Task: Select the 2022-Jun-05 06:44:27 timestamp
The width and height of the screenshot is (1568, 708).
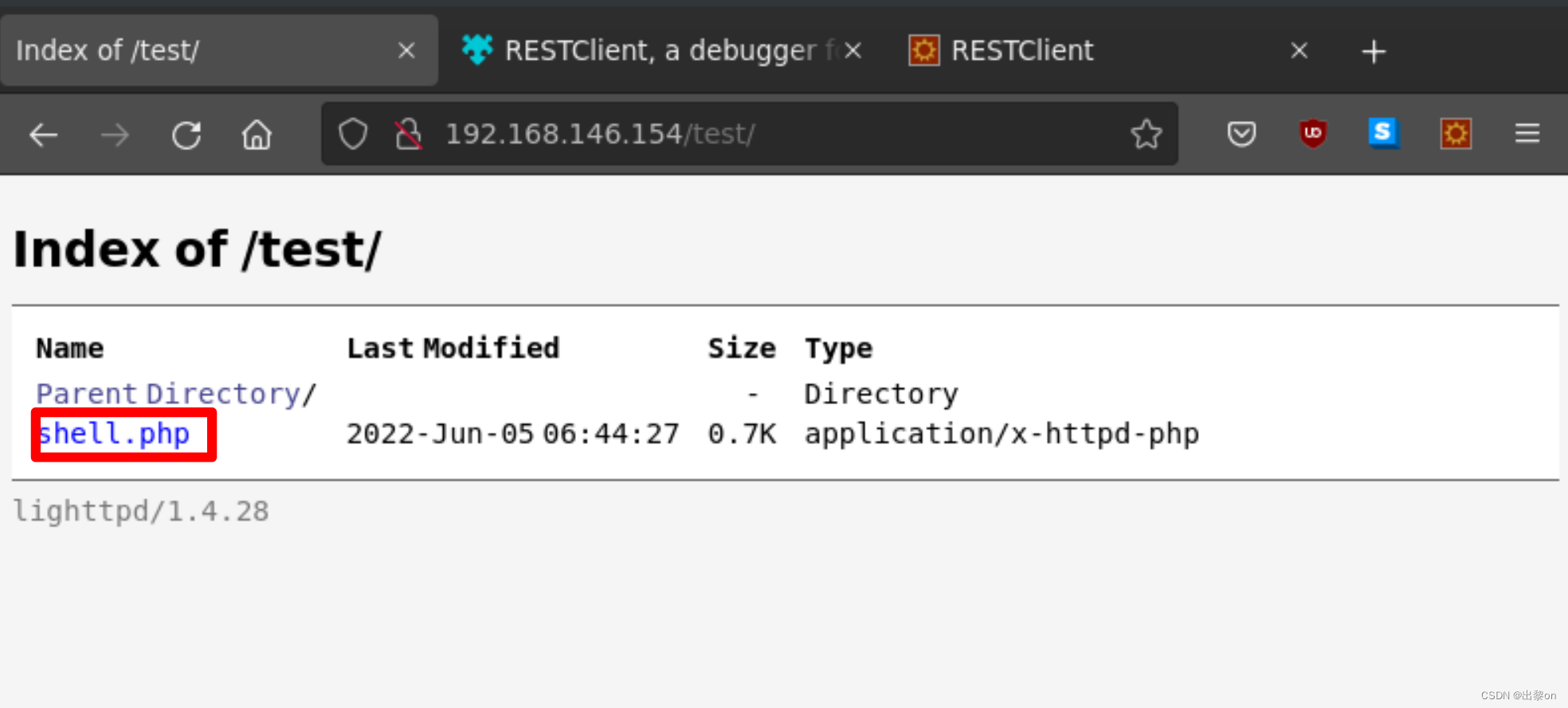Action: pos(513,434)
